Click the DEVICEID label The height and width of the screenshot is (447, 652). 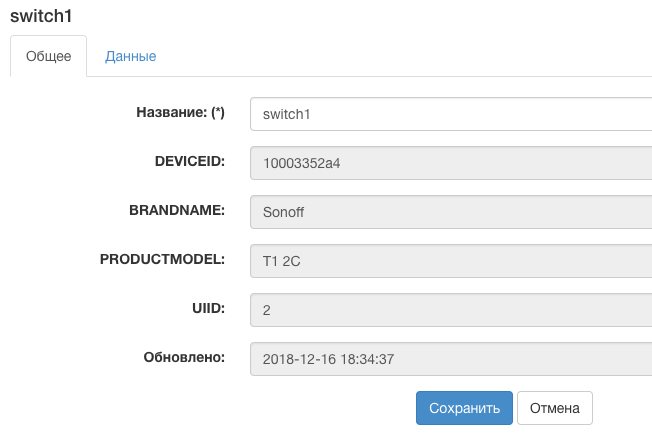point(189,161)
